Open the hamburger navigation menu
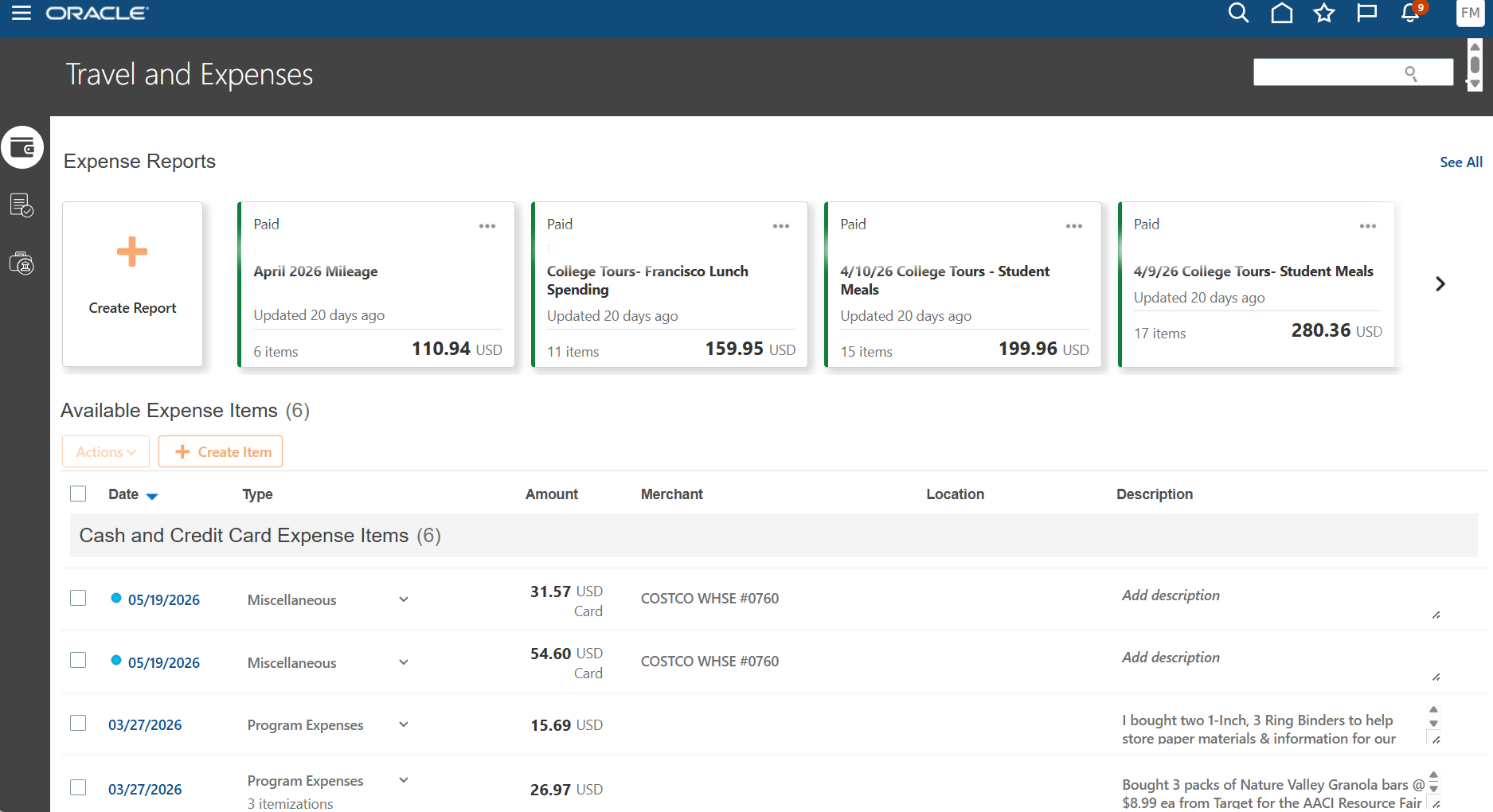Image resolution: width=1493 pixels, height=812 pixels. click(x=21, y=13)
